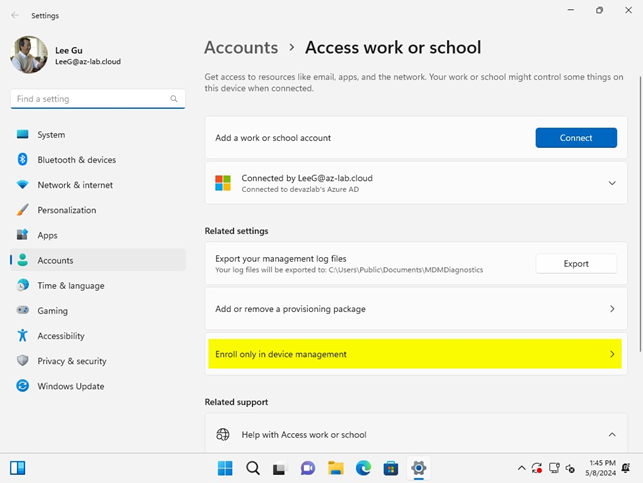Restore down the Settings window
Image resolution: width=643 pixels, height=483 pixels.
tap(599, 10)
